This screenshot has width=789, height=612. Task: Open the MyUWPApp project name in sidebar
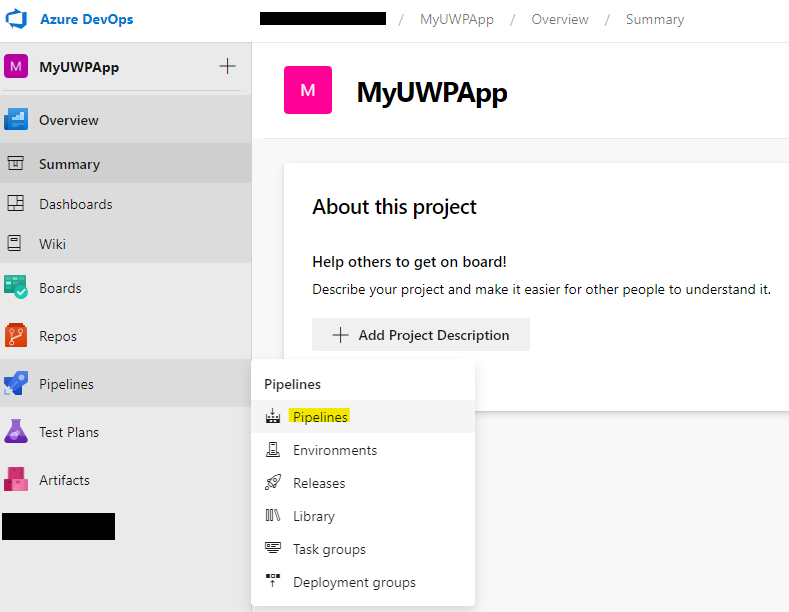pyautogui.click(x=79, y=67)
